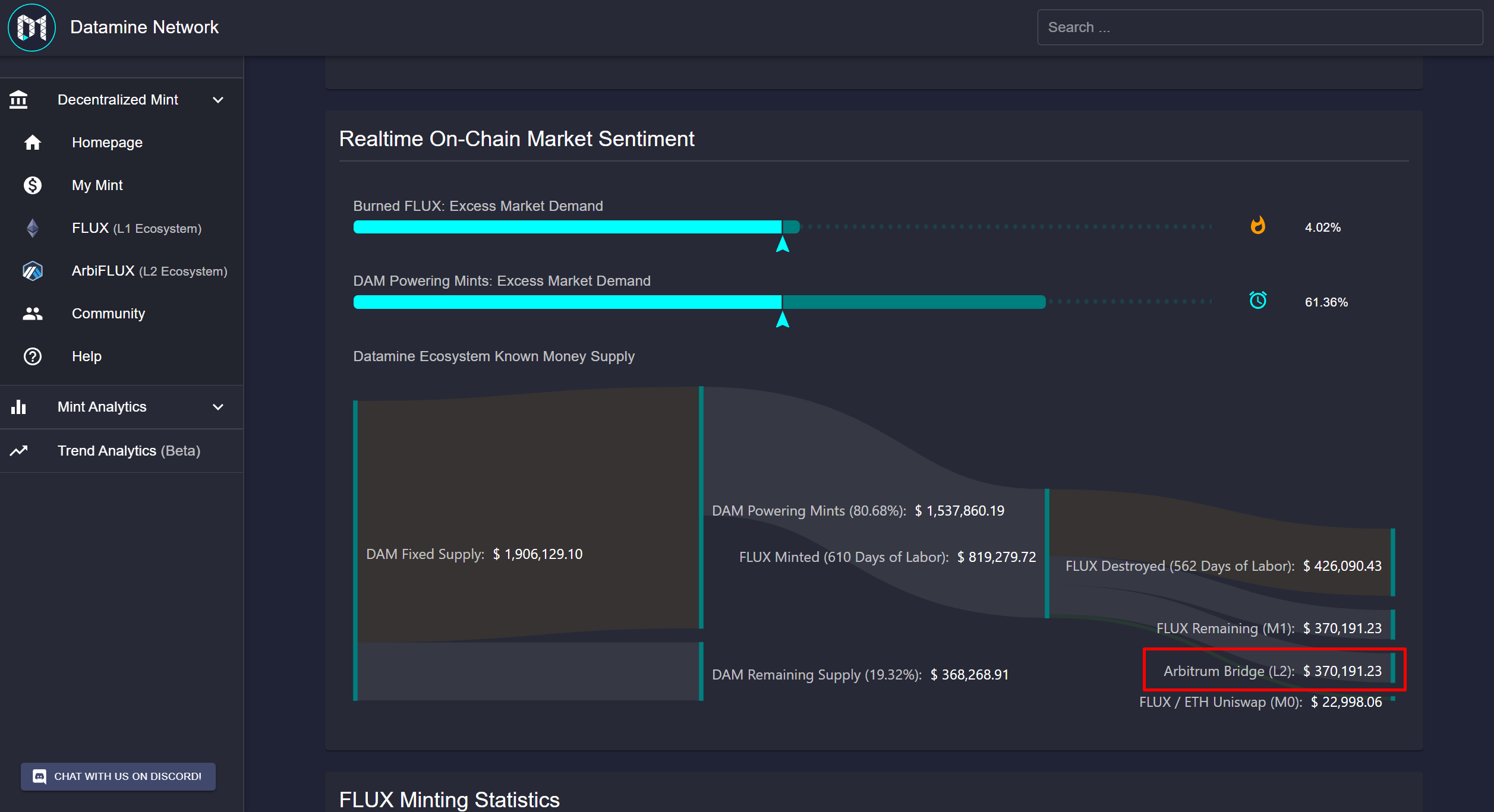This screenshot has height=812, width=1494.
Task: Click 'FLUX Minting Statistics' heading
Action: pyautogui.click(x=449, y=800)
